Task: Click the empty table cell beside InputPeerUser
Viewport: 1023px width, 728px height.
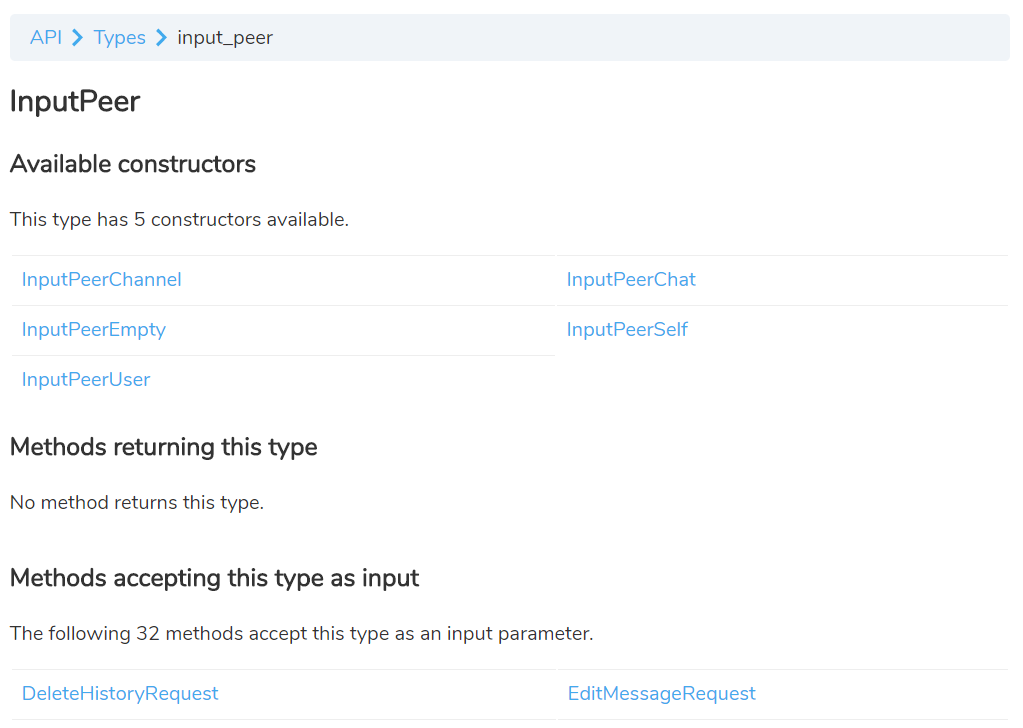Action: point(782,380)
